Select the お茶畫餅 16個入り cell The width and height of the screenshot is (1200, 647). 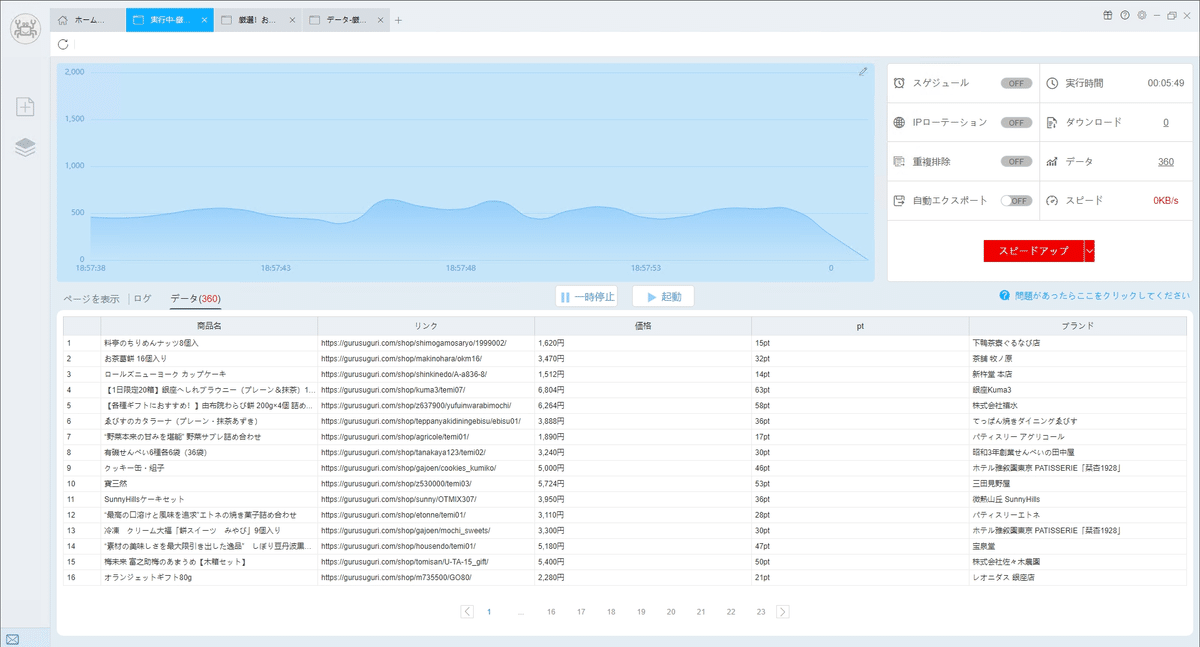(209, 358)
